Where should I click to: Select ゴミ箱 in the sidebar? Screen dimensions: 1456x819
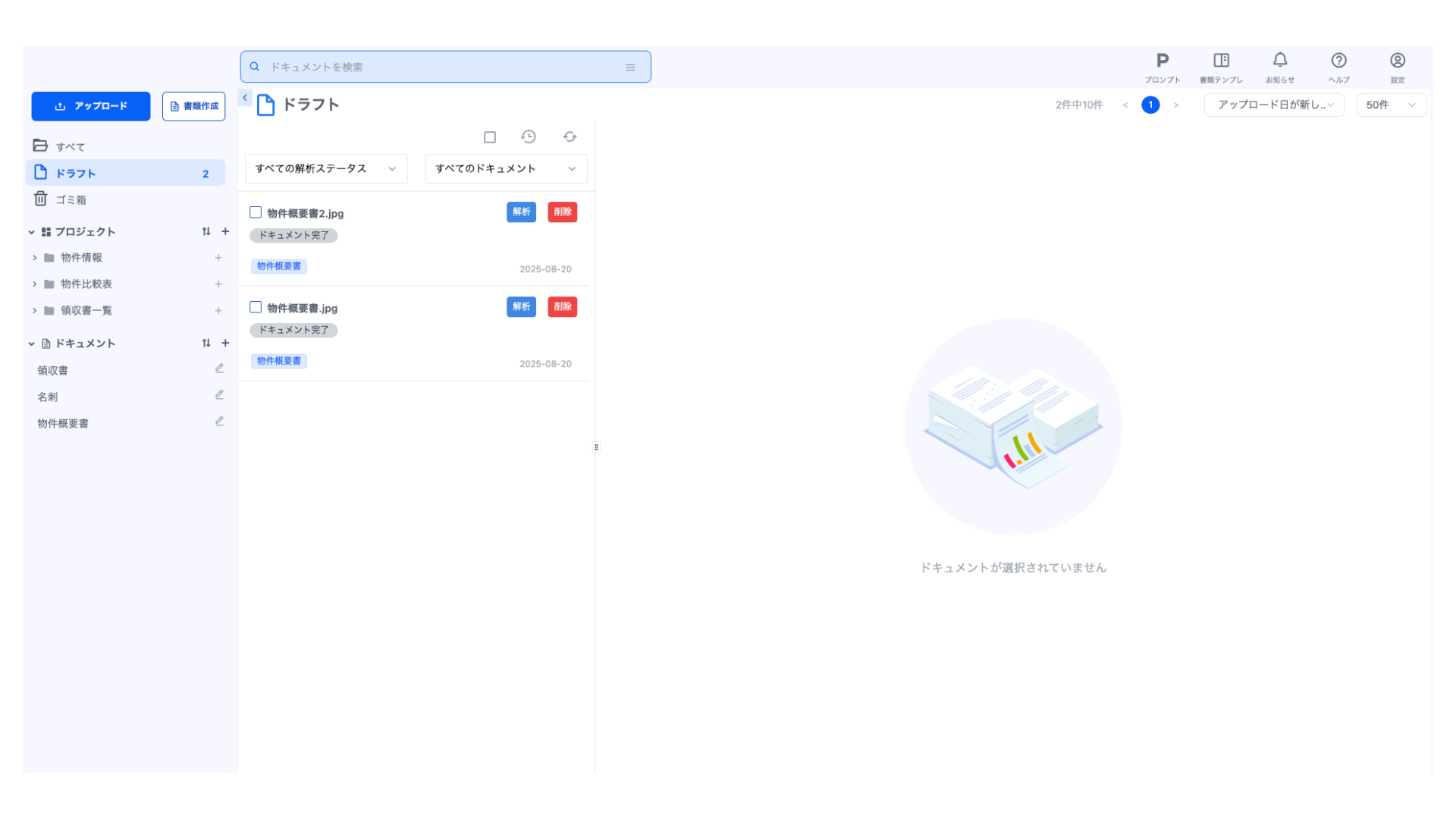(71, 199)
